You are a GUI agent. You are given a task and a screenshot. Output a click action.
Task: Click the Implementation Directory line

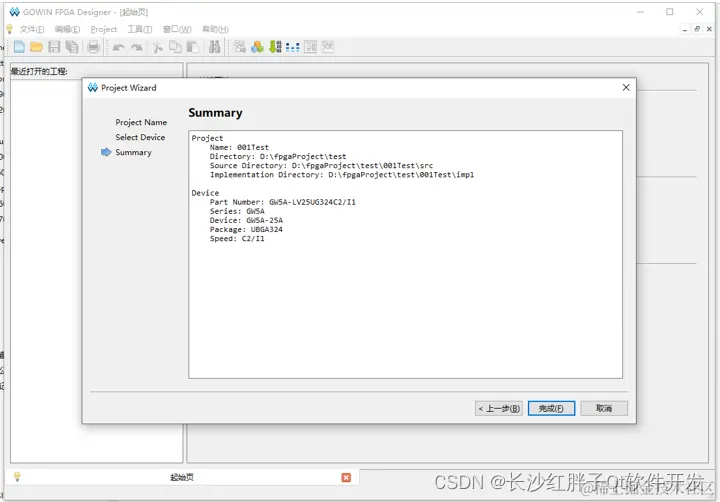click(342, 175)
